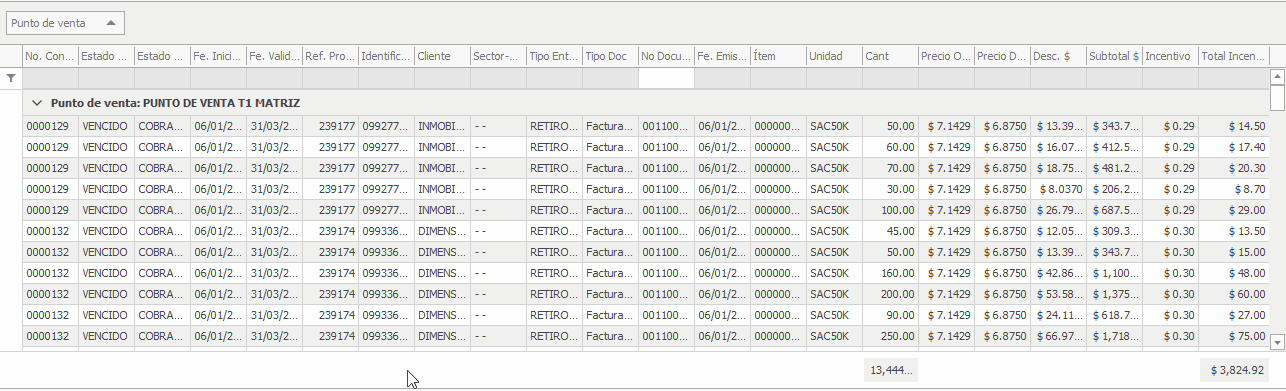Click the Unidad column header
Image resolution: width=1286 pixels, height=391 pixels.
pos(834,56)
